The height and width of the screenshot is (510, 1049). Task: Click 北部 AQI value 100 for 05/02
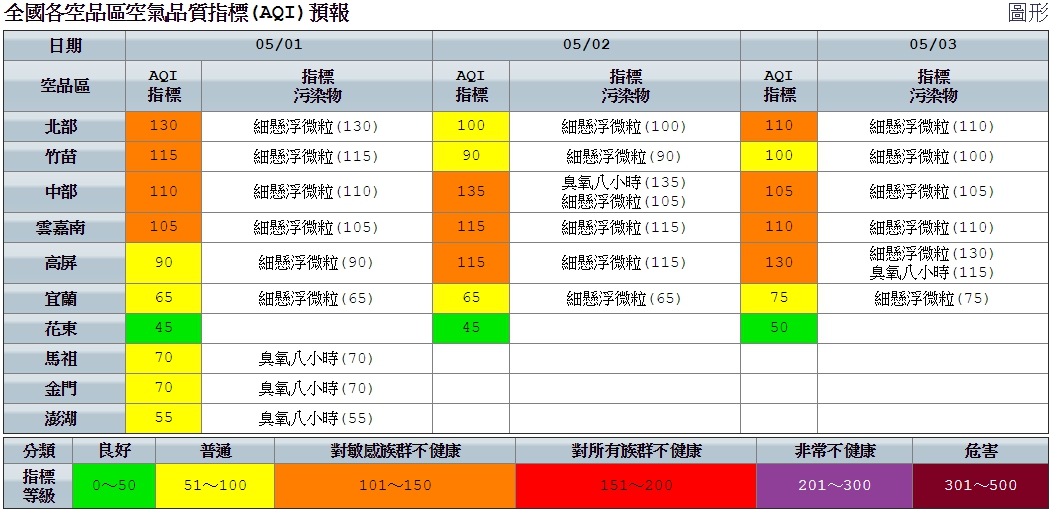(x=471, y=126)
